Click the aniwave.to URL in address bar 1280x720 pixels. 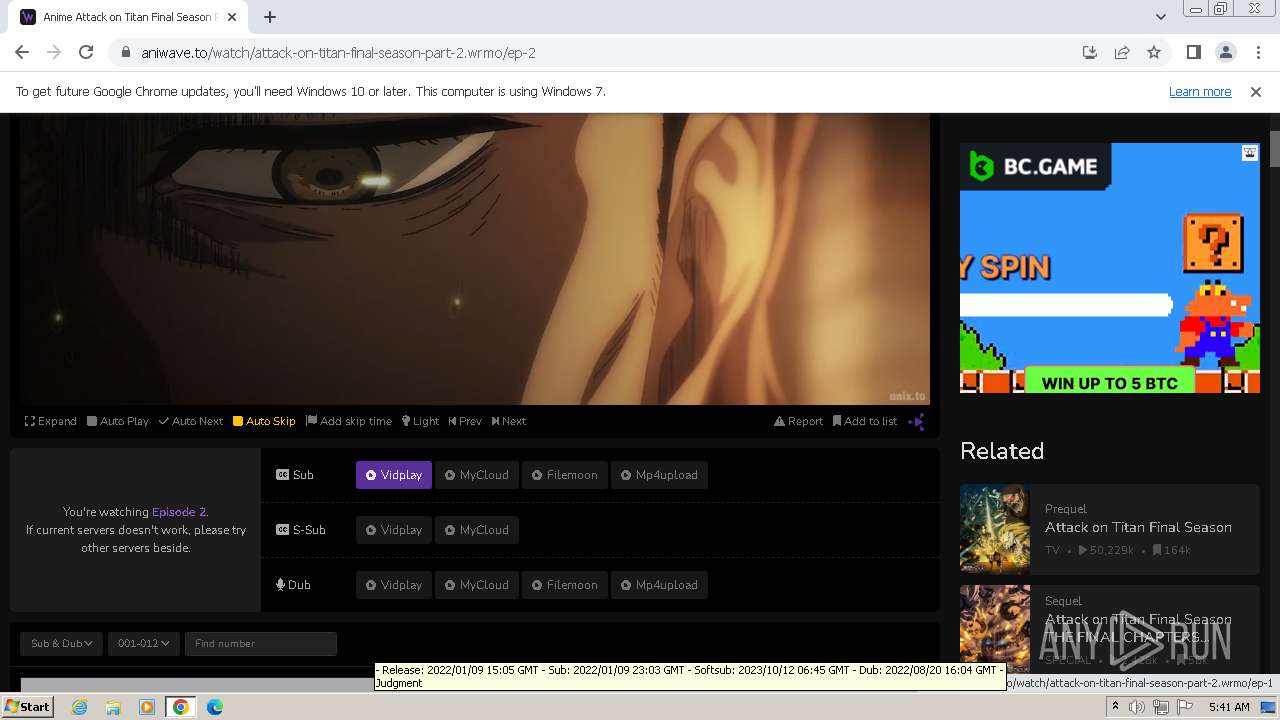338,53
